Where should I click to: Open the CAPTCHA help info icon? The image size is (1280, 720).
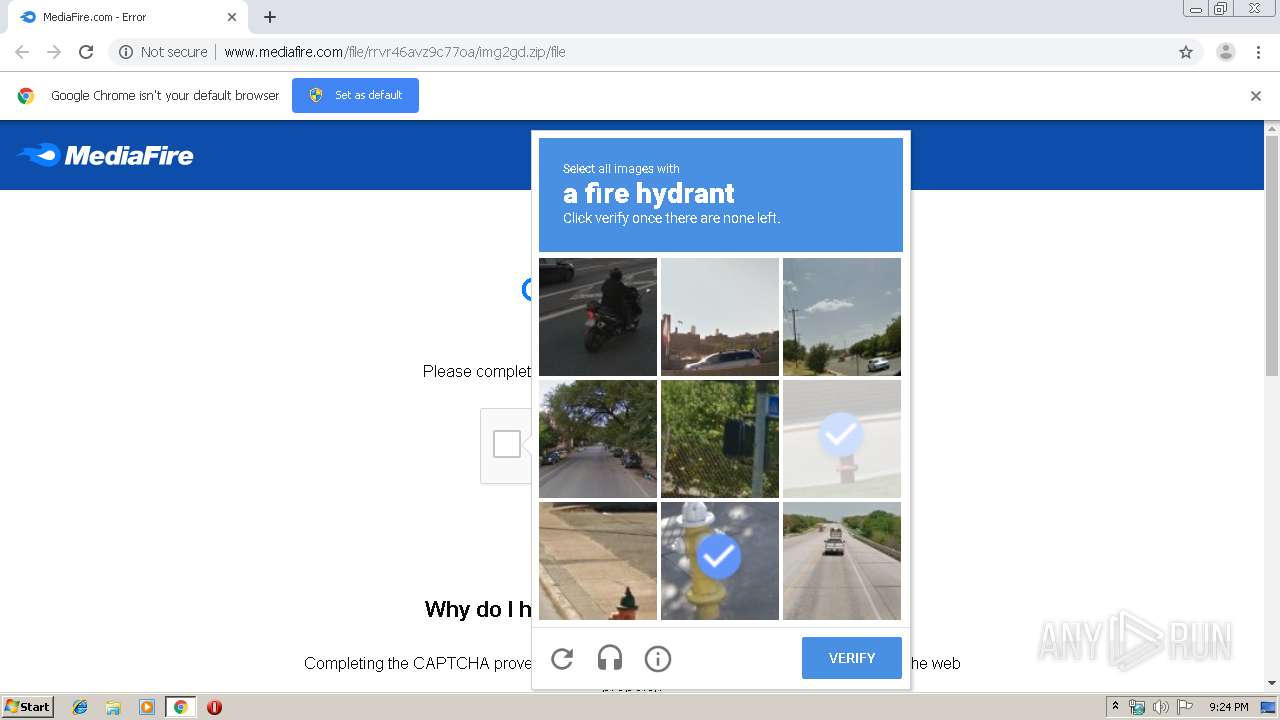coord(658,658)
